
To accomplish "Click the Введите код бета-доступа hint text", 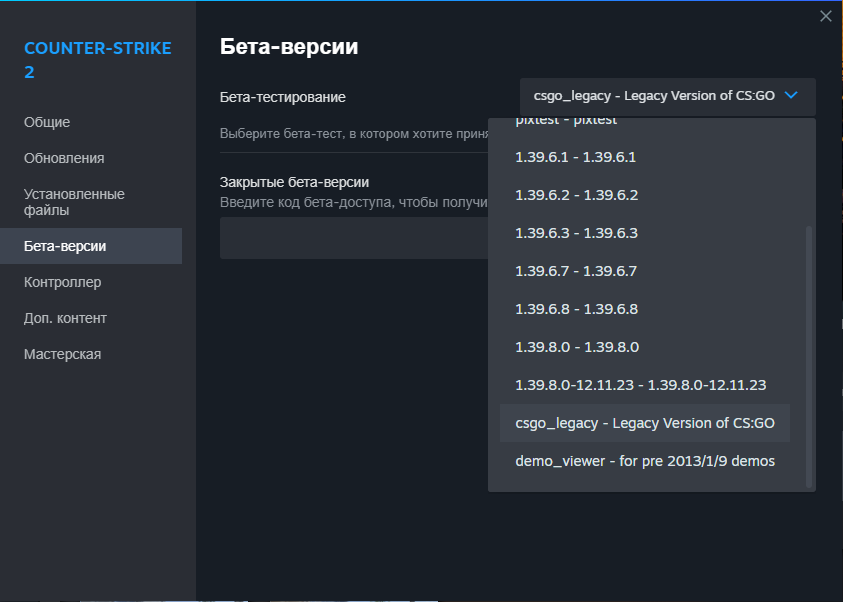I will [x=354, y=202].
